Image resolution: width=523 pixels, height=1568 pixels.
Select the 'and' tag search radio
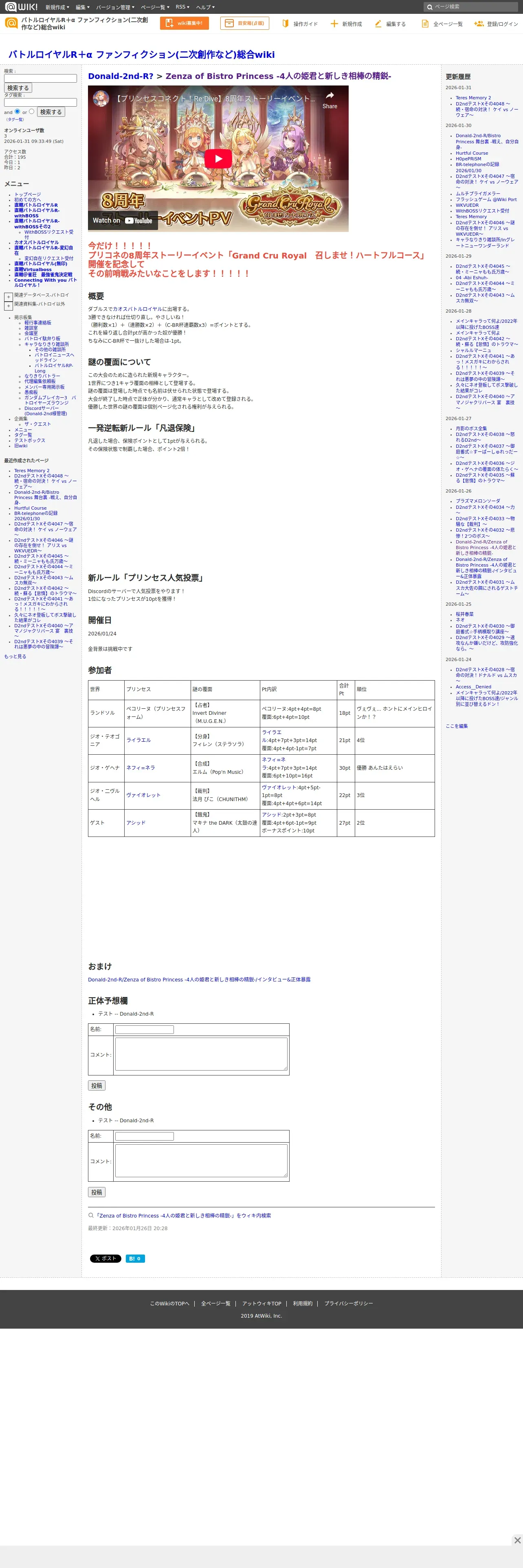click(x=17, y=112)
